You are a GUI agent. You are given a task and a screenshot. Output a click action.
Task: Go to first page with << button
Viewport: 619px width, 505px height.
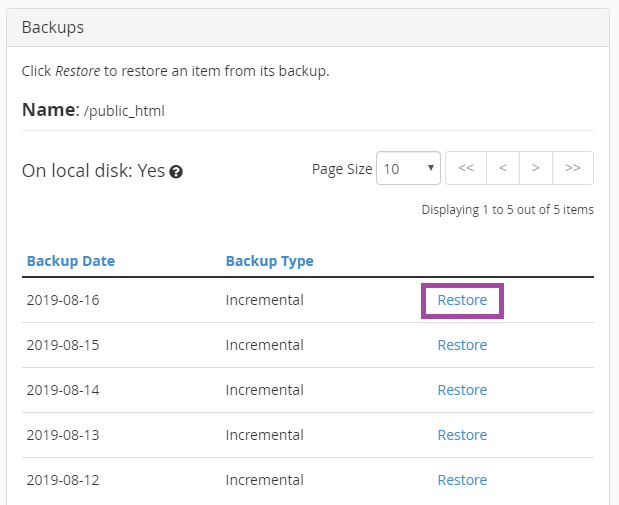tap(465, 168)
